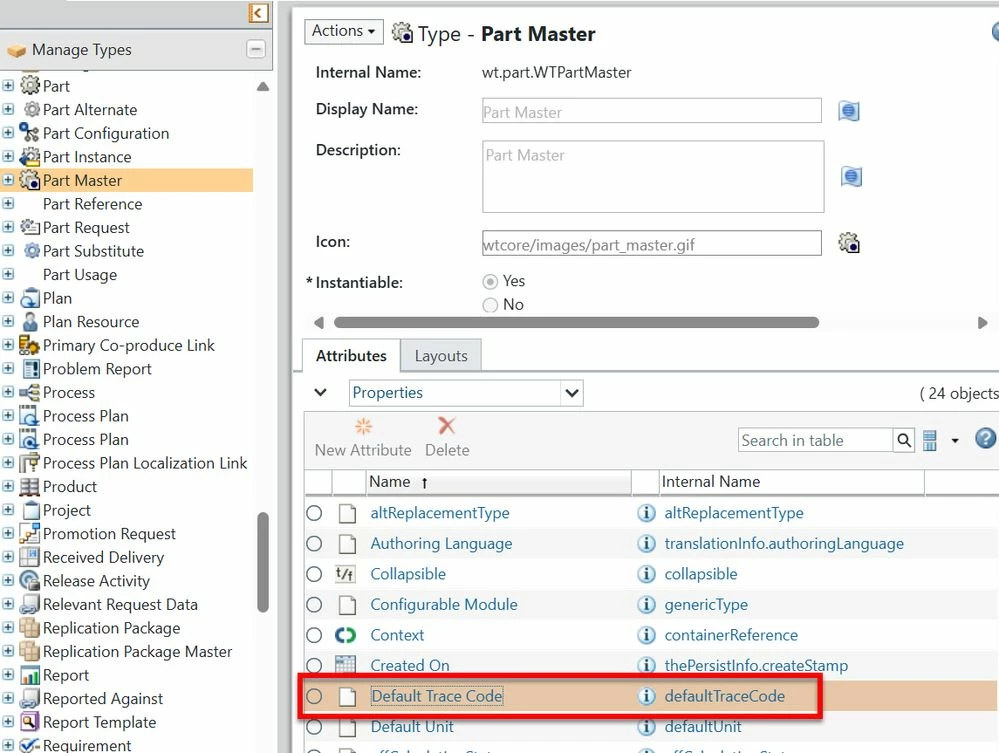
Task: Select the altReplacementType row radio button
Action: click(x=314, y=513)
